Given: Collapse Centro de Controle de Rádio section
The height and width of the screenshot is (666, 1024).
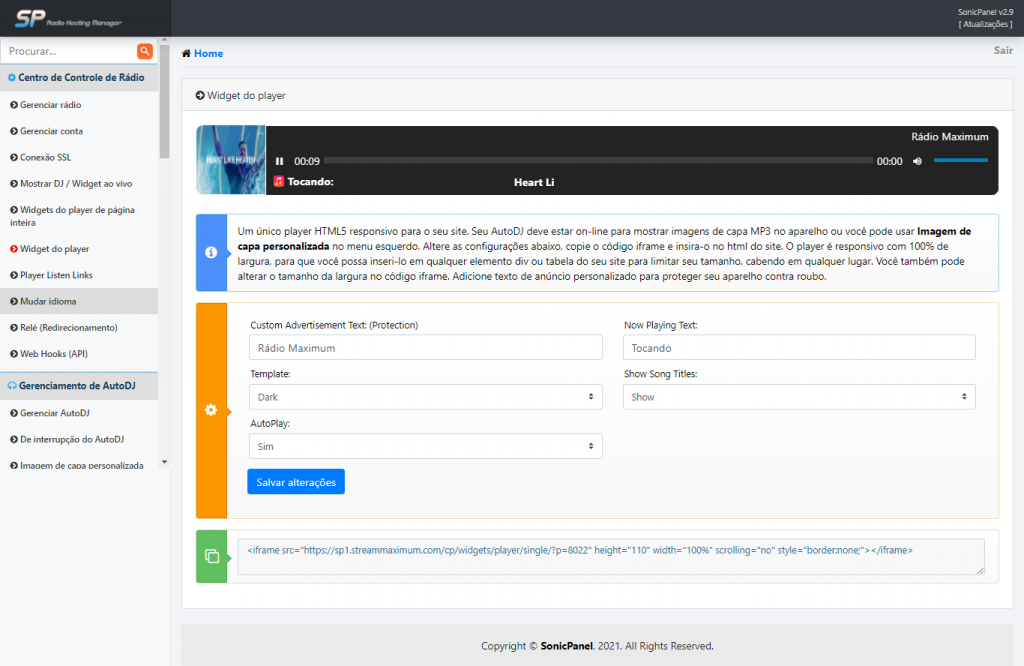Looking at the screenshot, I should coord(79,78).
